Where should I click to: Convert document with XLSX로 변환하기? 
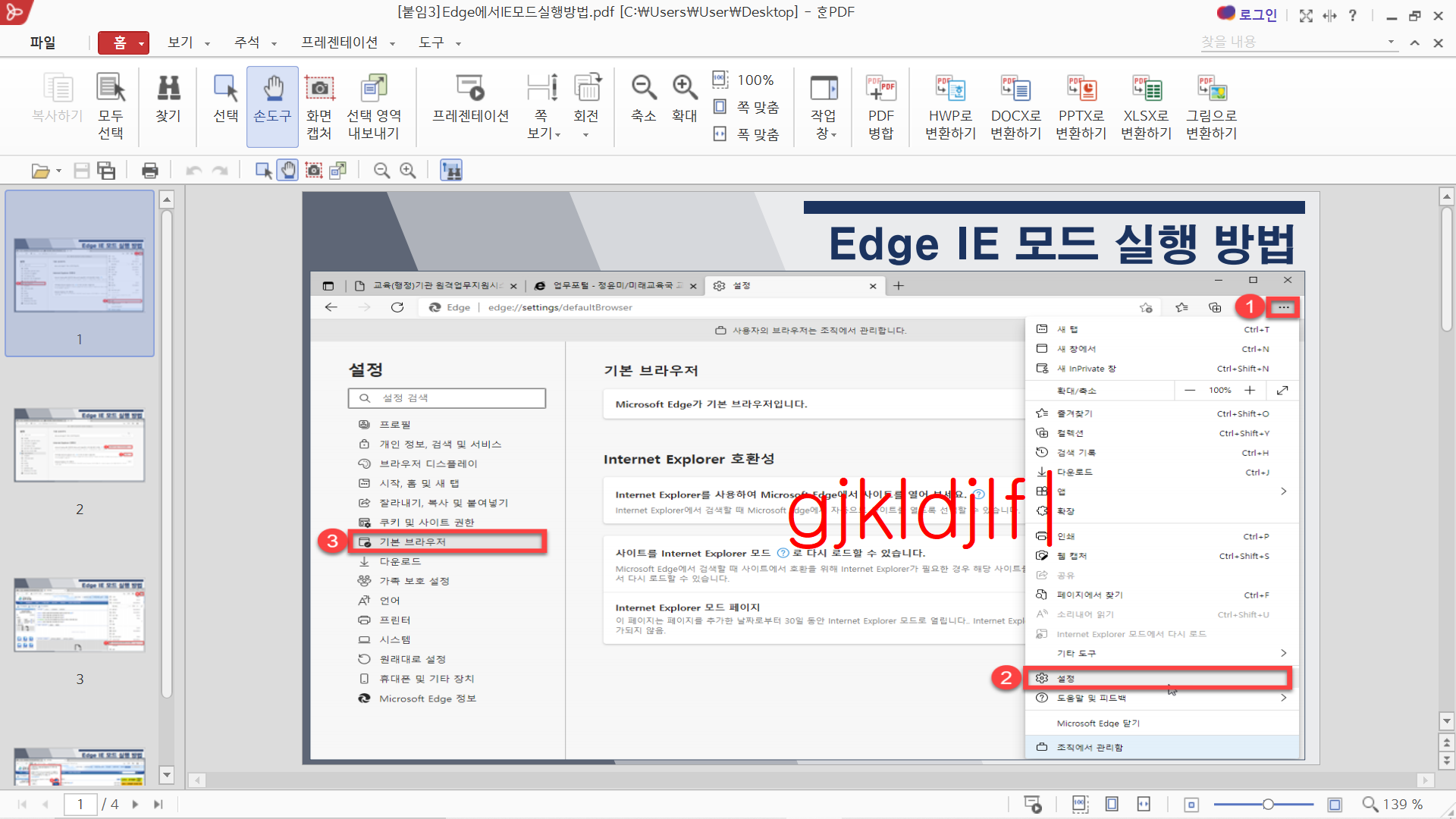point(1147,107)
